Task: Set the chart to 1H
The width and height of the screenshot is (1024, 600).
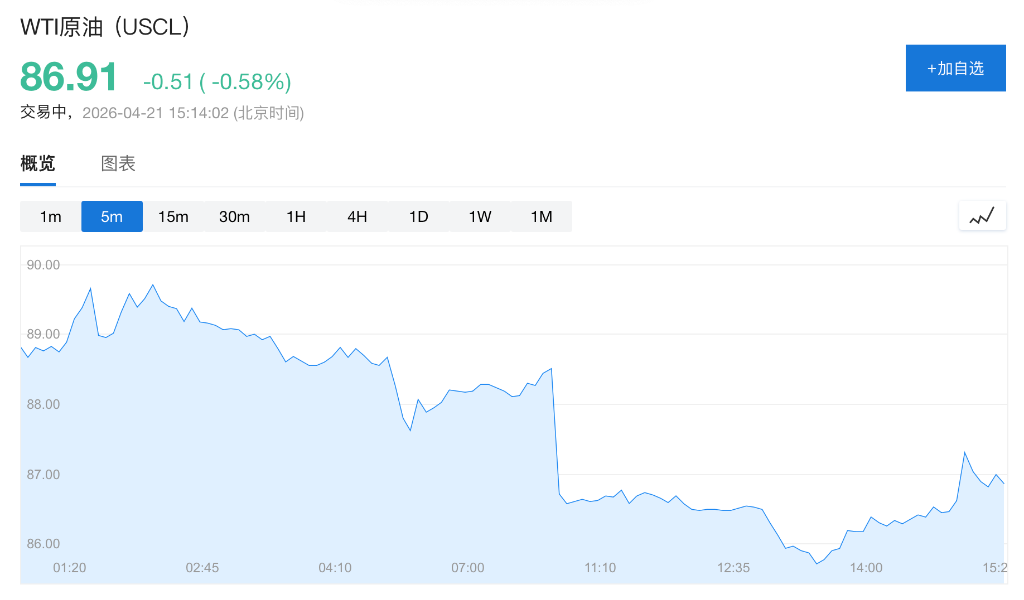Action: [x=296, y=217]
